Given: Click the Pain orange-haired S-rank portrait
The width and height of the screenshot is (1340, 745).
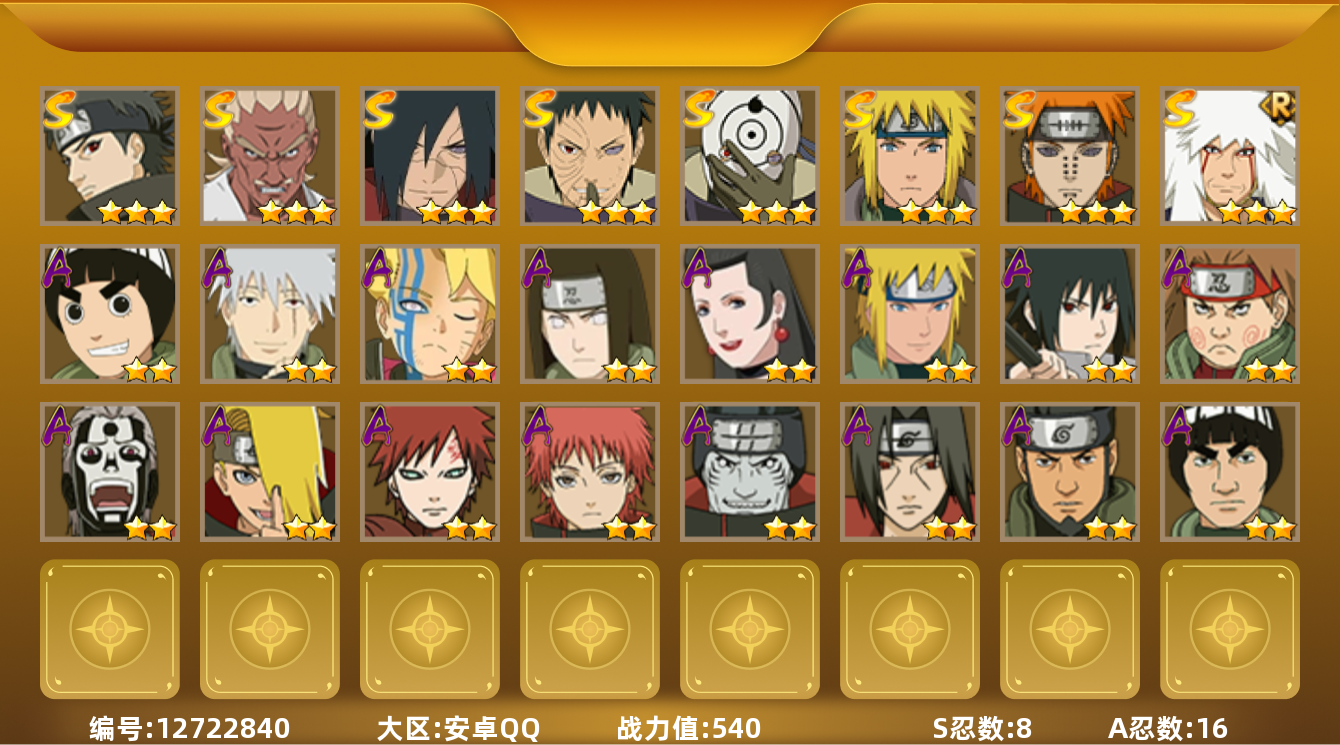Looking at the screenshot, I should [x=1070, y=156].
